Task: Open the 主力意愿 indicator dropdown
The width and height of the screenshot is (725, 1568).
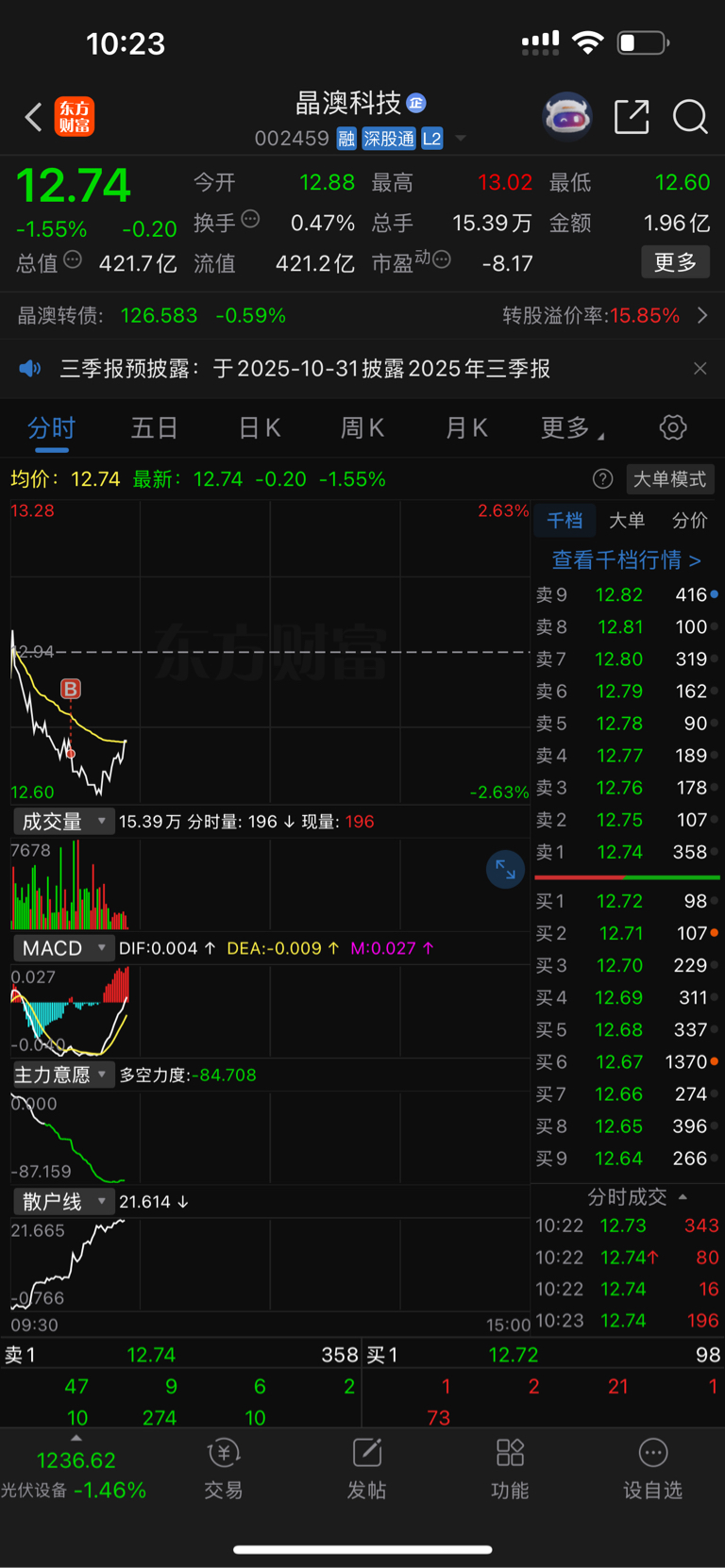Action: coord(63,1075)
